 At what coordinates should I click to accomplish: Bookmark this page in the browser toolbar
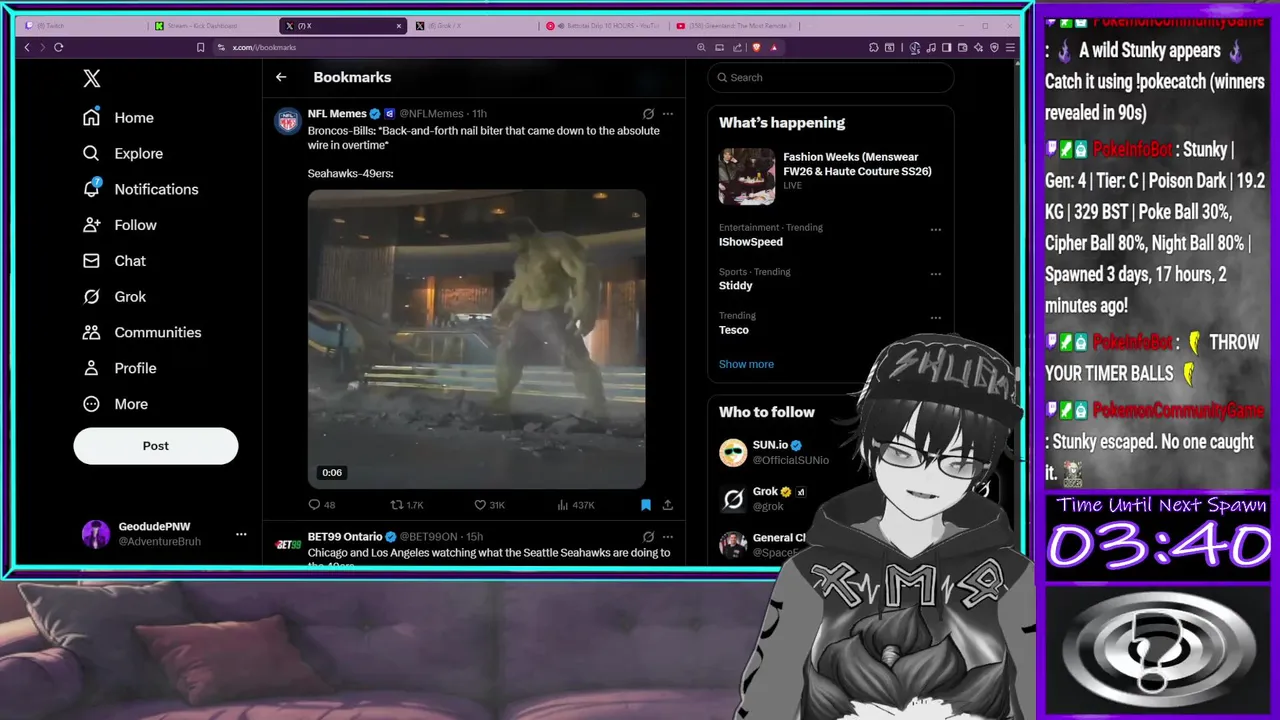201,47
